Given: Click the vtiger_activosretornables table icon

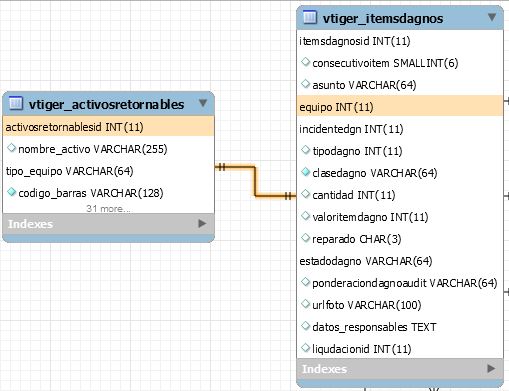Looking at the screenshot, I should (16, 103).
